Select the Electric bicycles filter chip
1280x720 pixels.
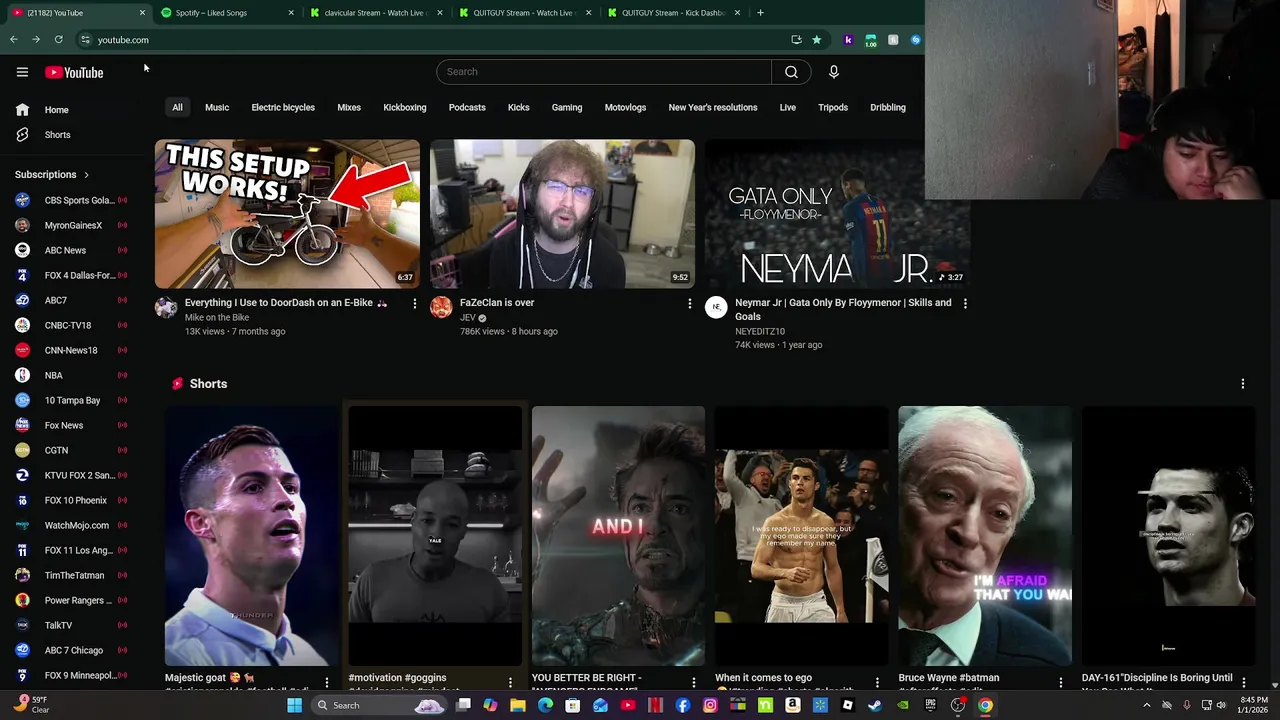[x=283, y=107]
